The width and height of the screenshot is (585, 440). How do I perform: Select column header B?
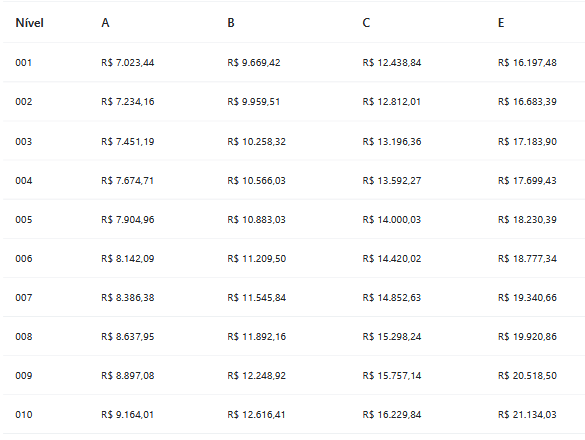pyautogui.click(x=231, y=23)
